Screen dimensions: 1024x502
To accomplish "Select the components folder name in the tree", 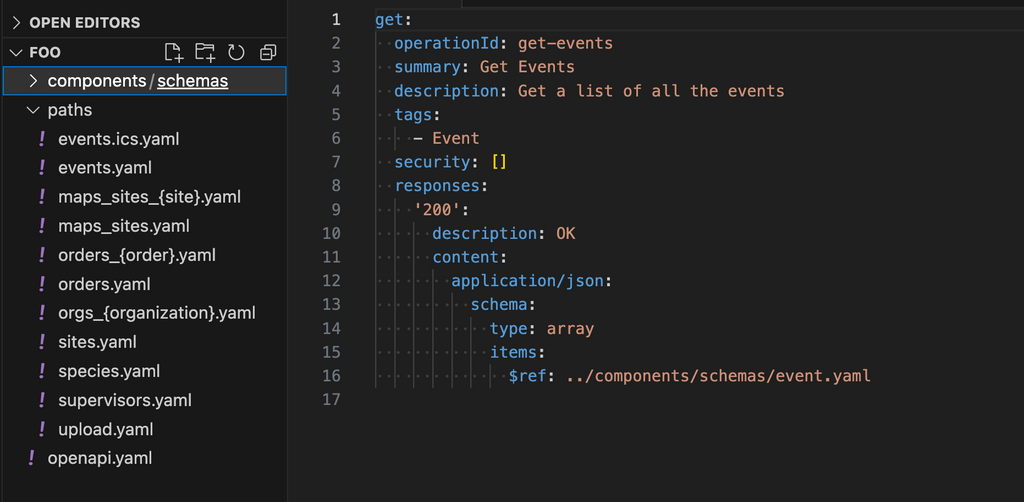I will coord(97,81).
